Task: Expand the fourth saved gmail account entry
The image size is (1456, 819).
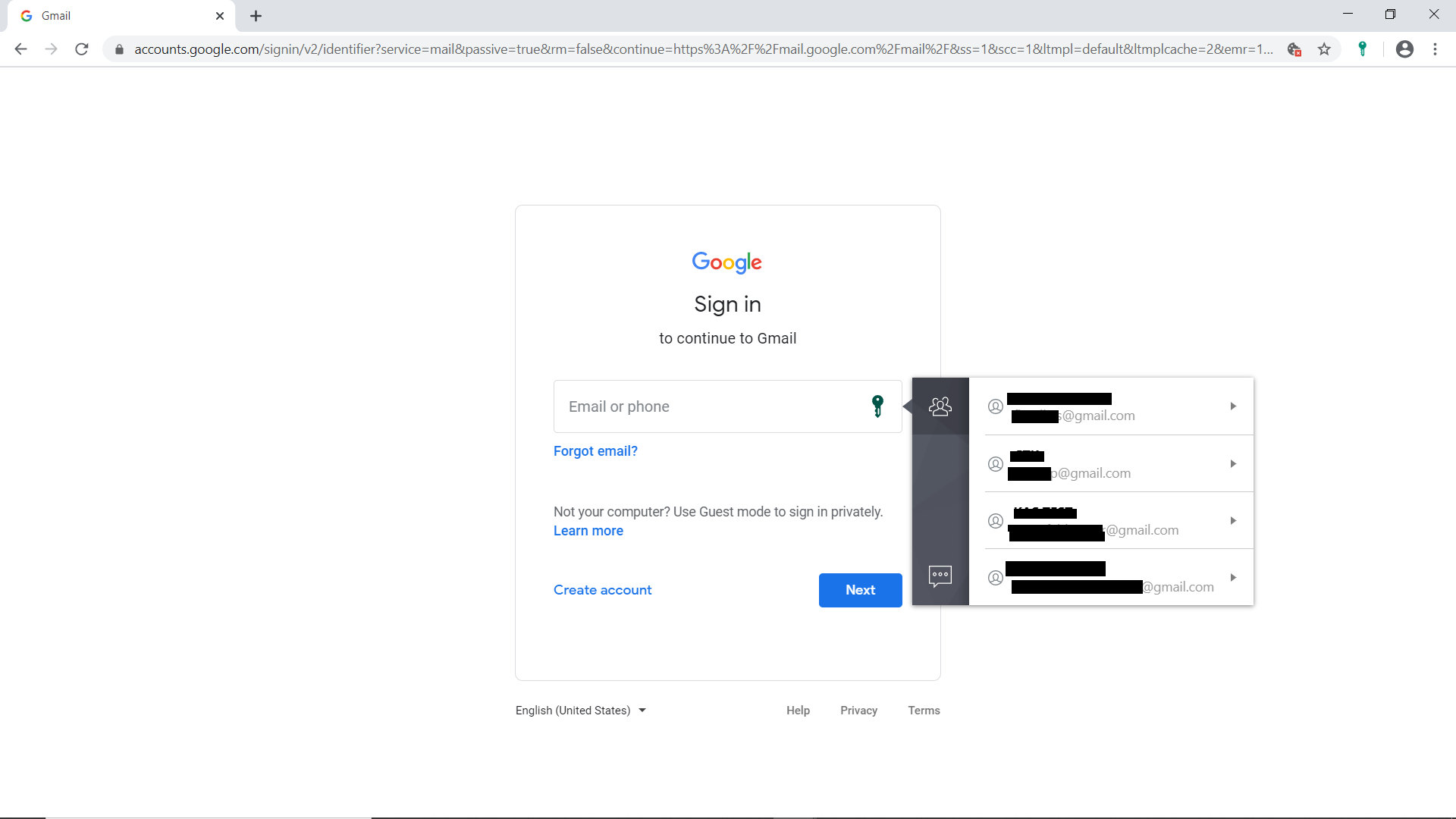Action: click(x=1233, y=577)
